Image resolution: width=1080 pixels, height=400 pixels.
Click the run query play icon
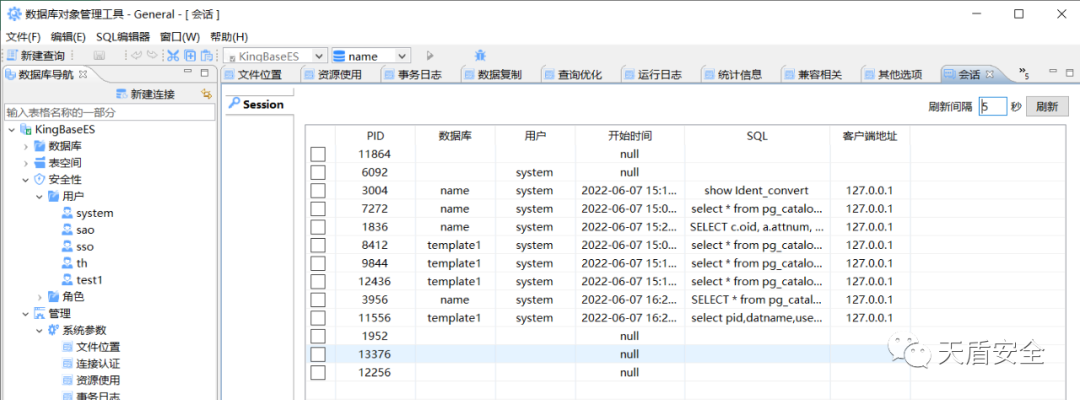[x=430, y=56]
